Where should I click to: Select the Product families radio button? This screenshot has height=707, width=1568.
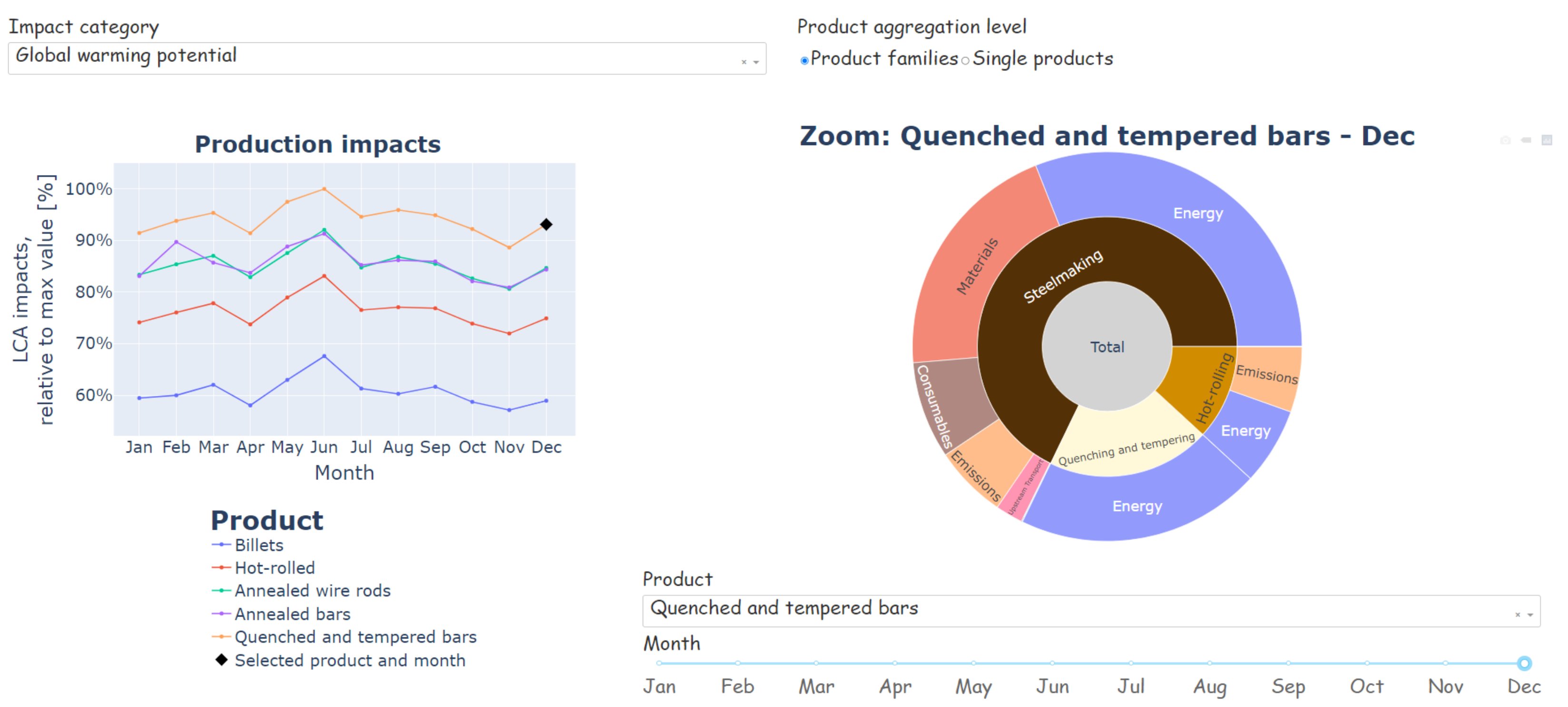(x=804, y=60)
